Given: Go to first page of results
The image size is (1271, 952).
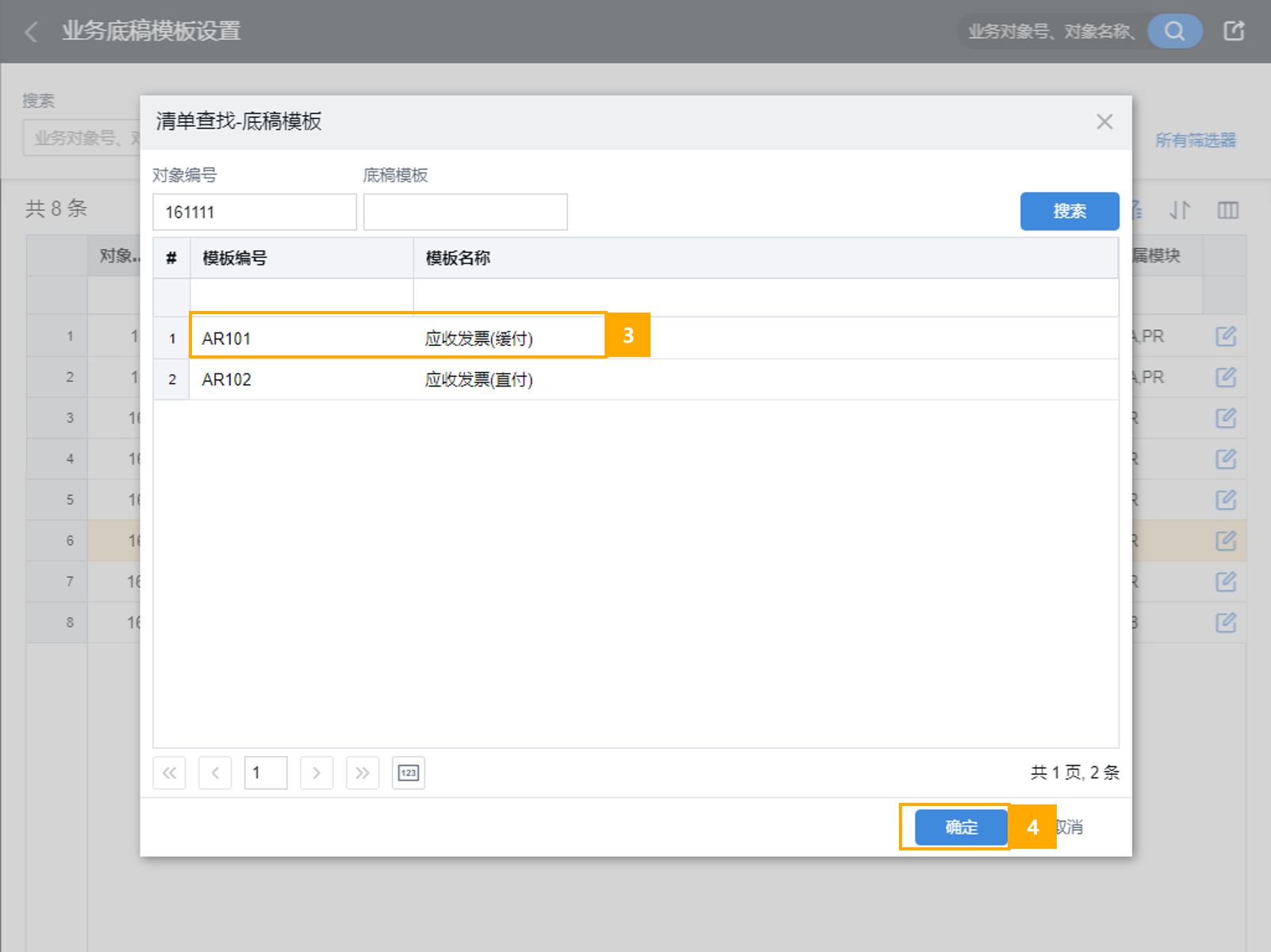Looking at the screenshot, I should coord(169,773).
